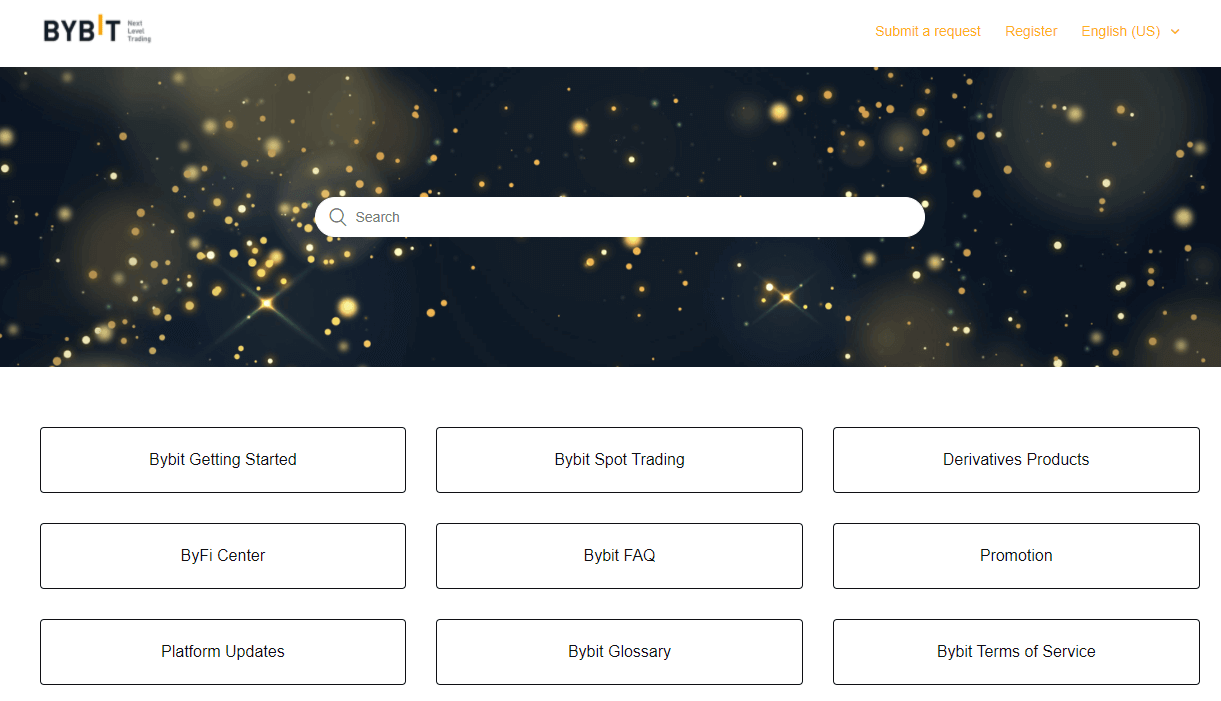View the Platform Updates category
The image size is (1221, 701).
[x=223, y=652]
